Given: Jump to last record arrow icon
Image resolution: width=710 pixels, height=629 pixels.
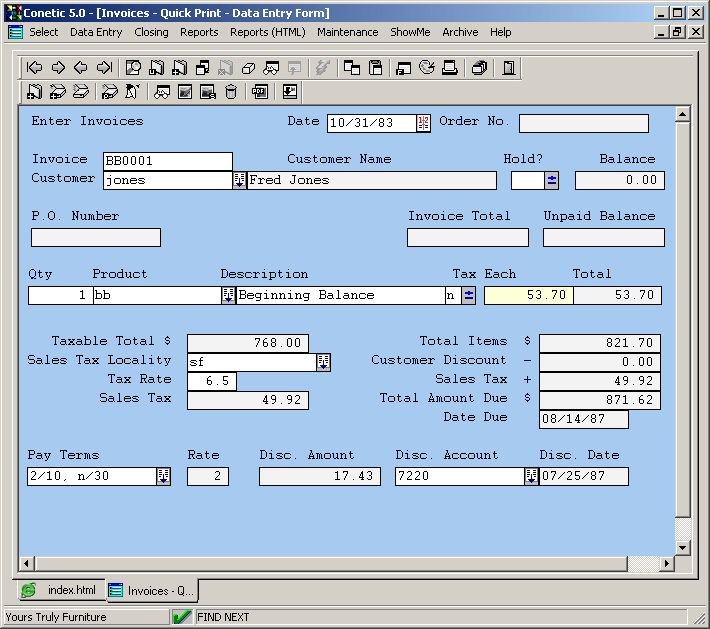Looking at the screenshot, I should tap(104, 68).
